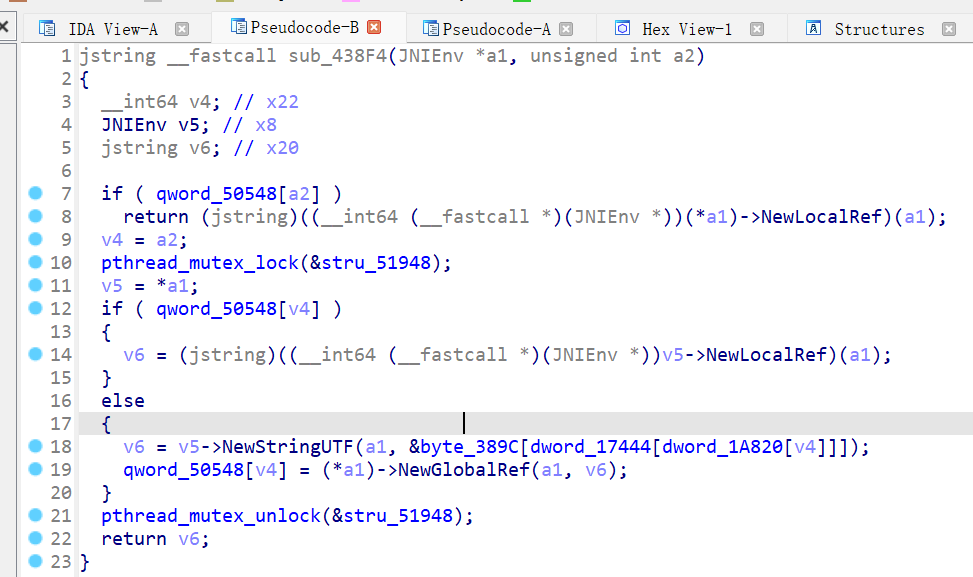Toggle breakpoint dot on line 9
Image resolution: width=973 pixels, height=577 pixels.
coord(35,239)
